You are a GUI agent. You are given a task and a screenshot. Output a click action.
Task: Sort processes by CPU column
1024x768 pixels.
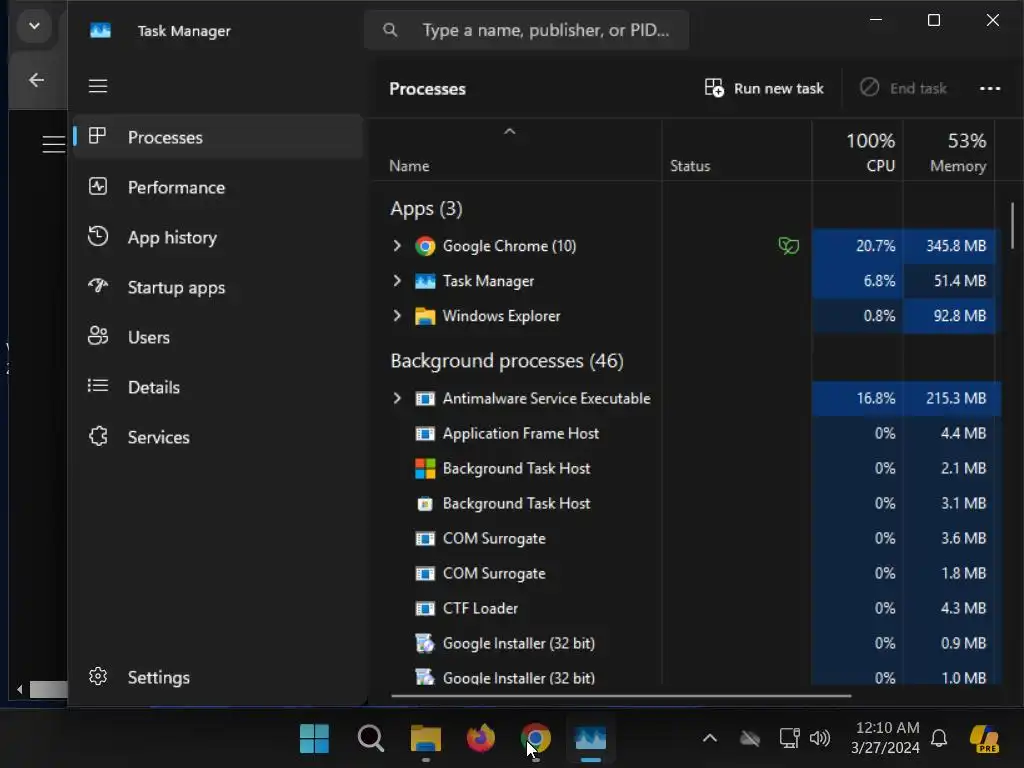click(x=857, y=152)
